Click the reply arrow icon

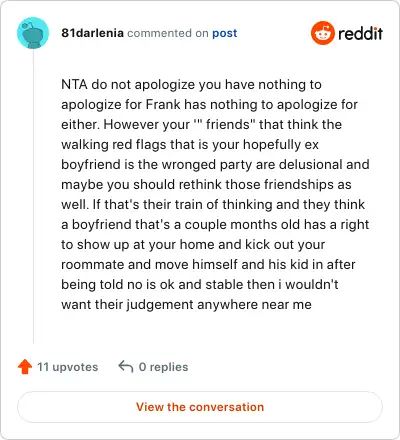tap(126, 366)
